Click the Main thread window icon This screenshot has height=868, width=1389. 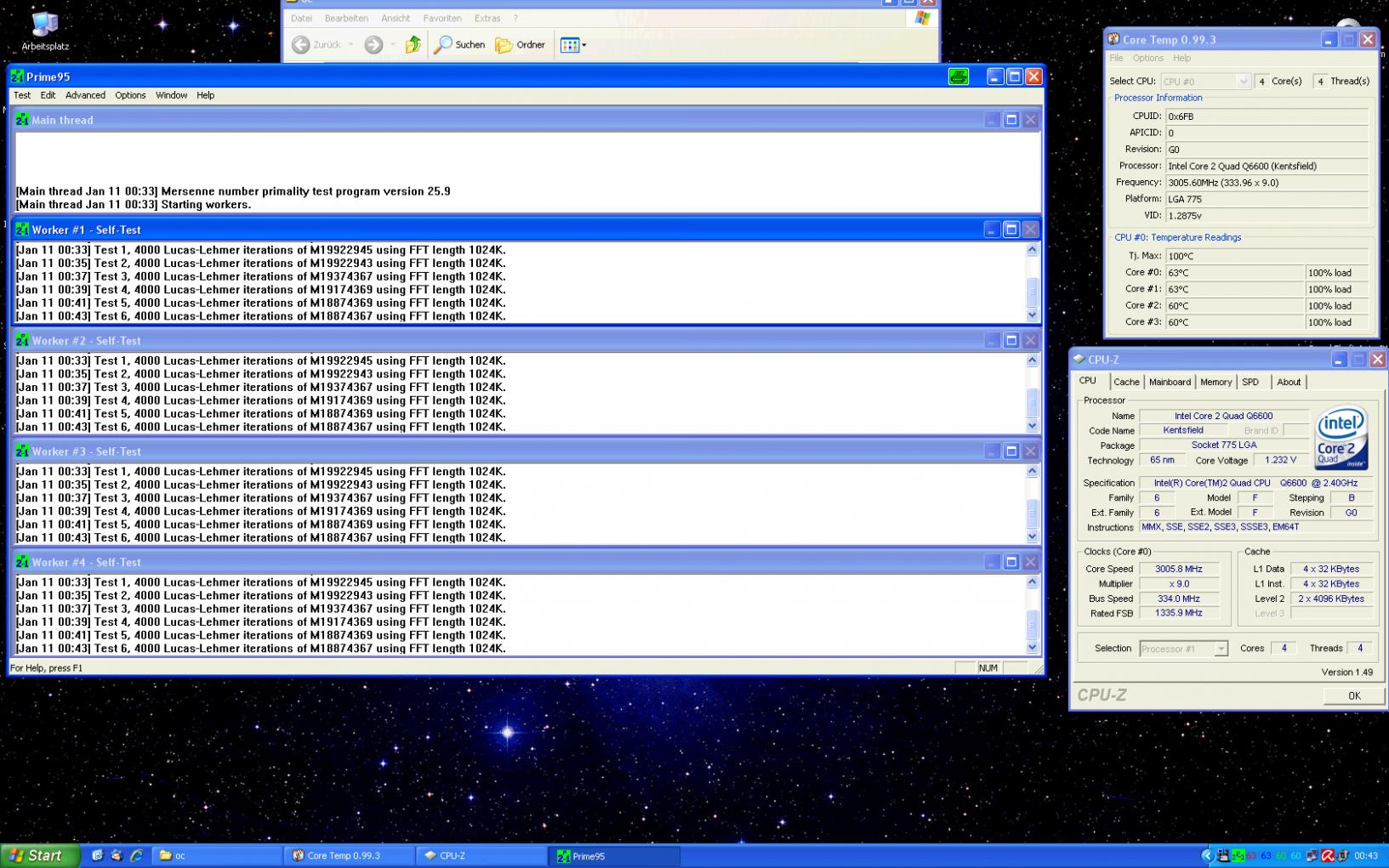point(22,120)
